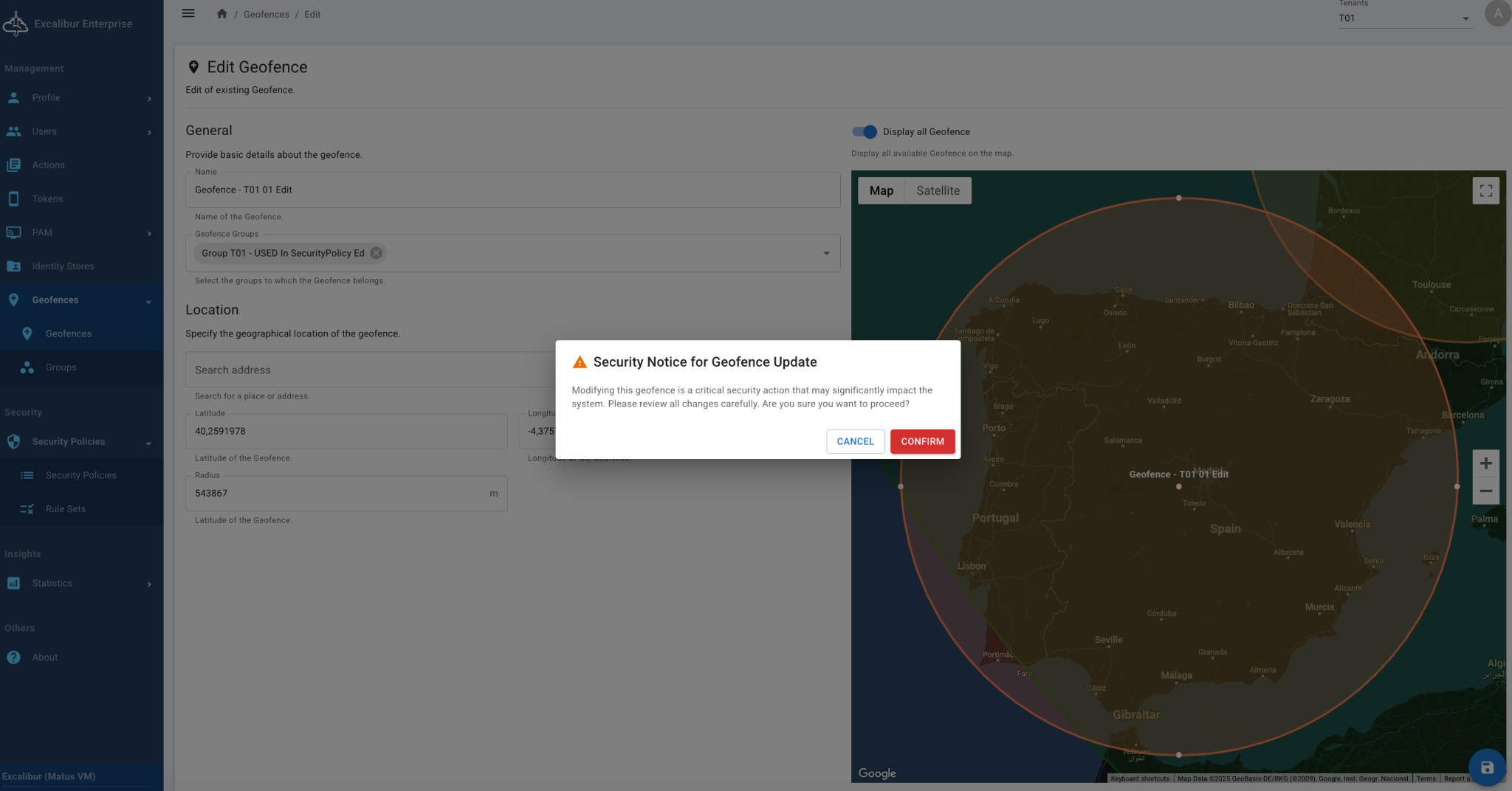Click the About question mark icon
Image resolution: width=1512 pixels, height=791 pixels.
pyautogui.click(x=13, y=657)
